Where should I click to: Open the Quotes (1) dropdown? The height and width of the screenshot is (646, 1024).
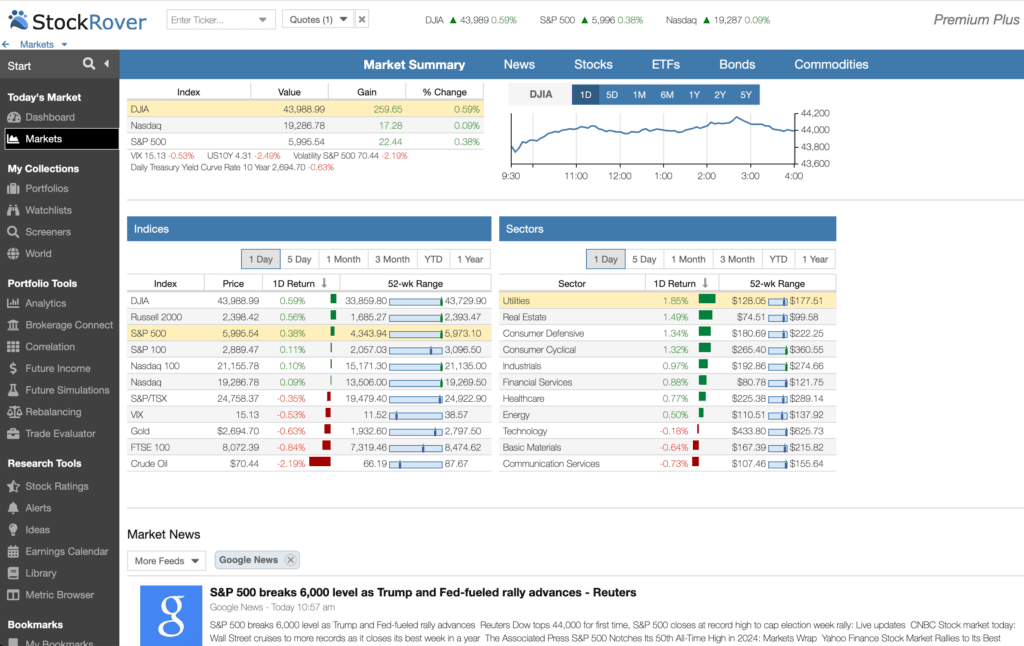[317, 20]
